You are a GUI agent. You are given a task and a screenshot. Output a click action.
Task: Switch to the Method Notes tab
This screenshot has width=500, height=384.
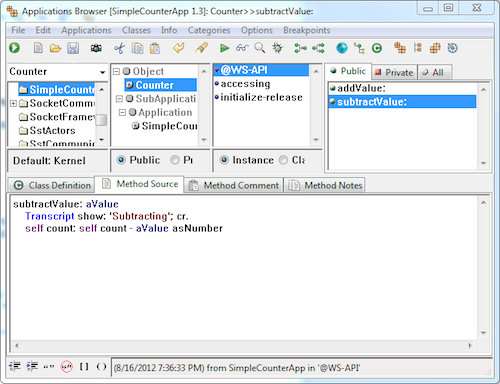324,185
